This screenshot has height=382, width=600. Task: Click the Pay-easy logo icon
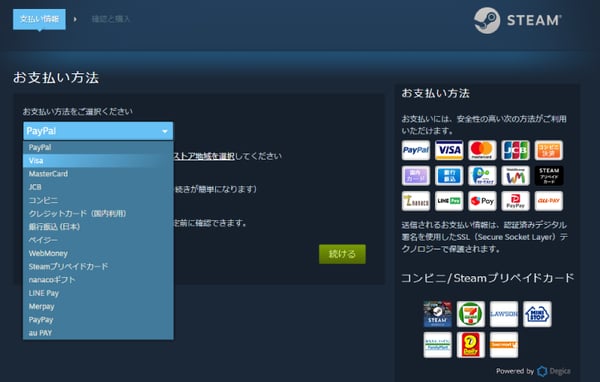coord(482,176)
